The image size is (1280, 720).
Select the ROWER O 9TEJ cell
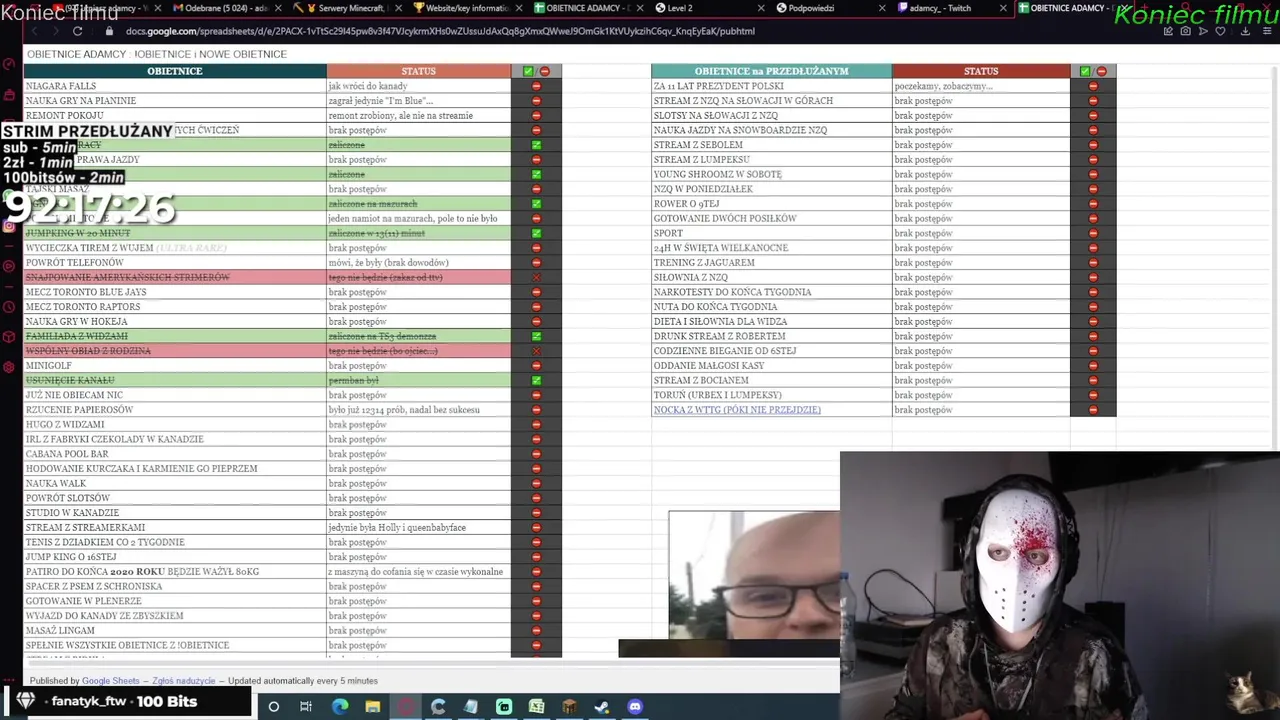point(771,204)
